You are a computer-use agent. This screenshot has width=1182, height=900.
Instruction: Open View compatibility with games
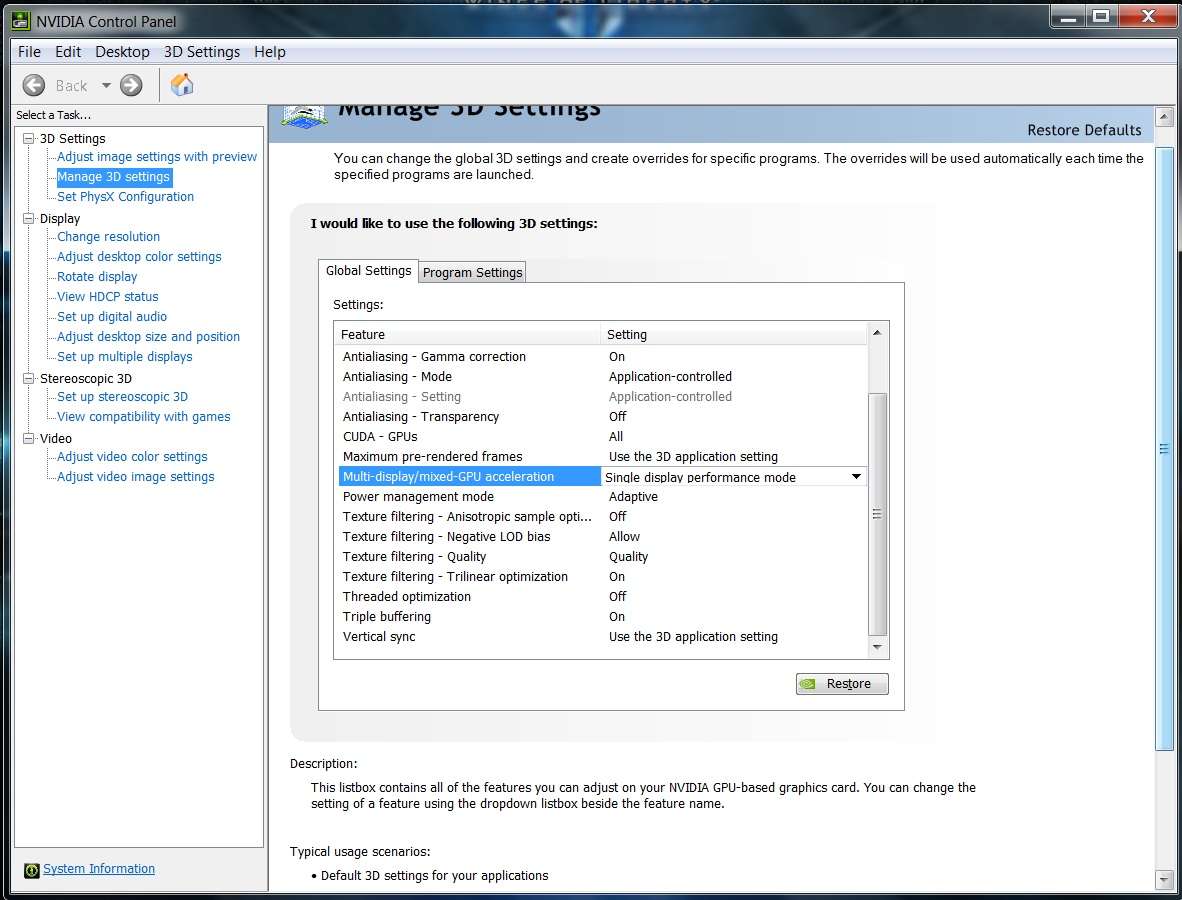(x=144, y=416)
